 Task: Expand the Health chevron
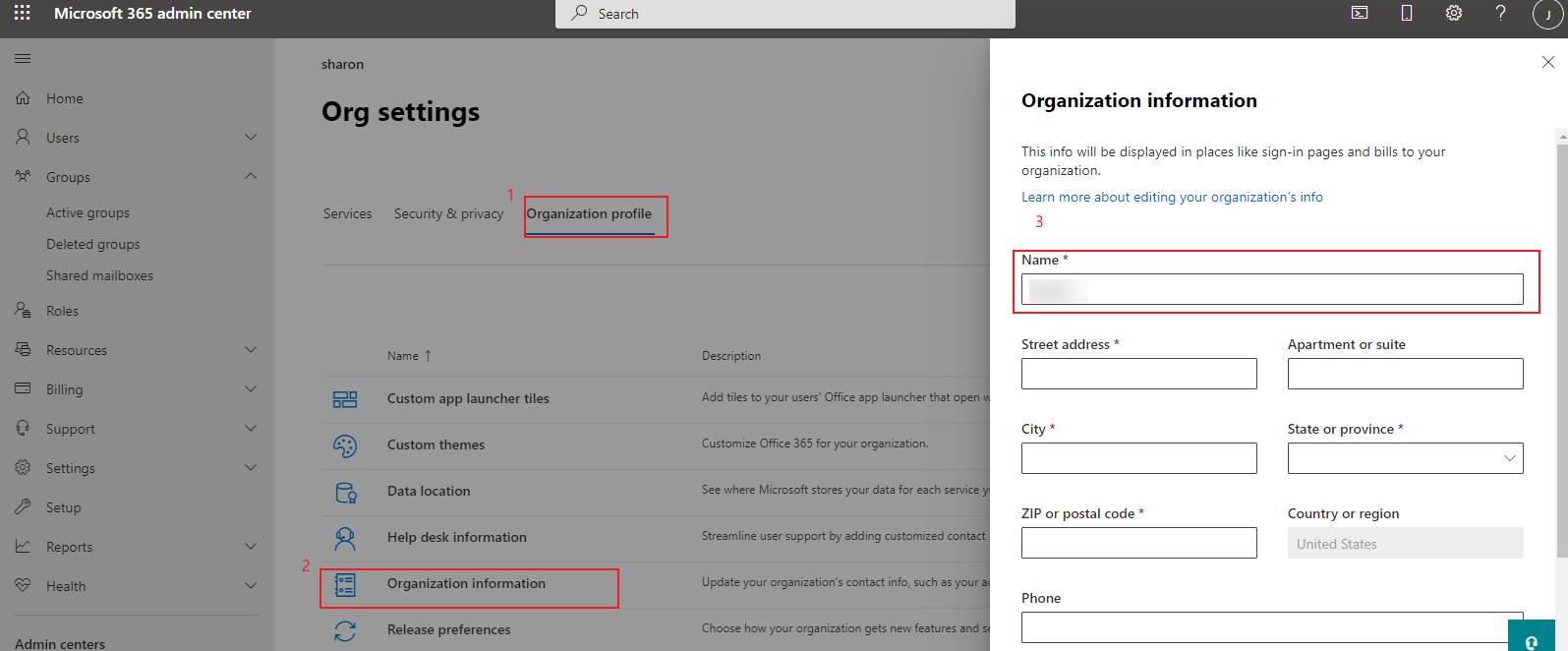pyautogui.click(x=251, y=586)
